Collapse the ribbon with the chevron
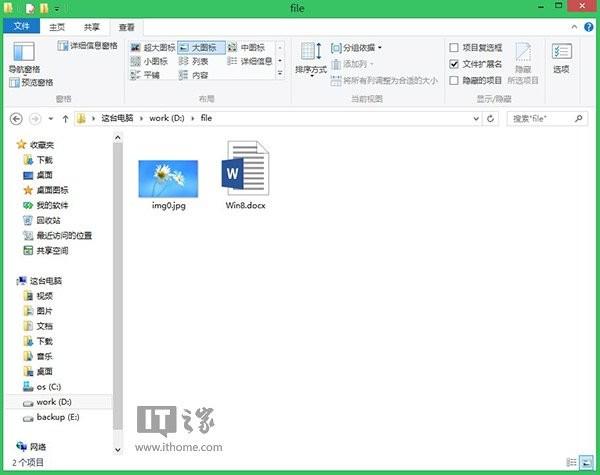Screen dimensions: 600x475 (574, 27)
